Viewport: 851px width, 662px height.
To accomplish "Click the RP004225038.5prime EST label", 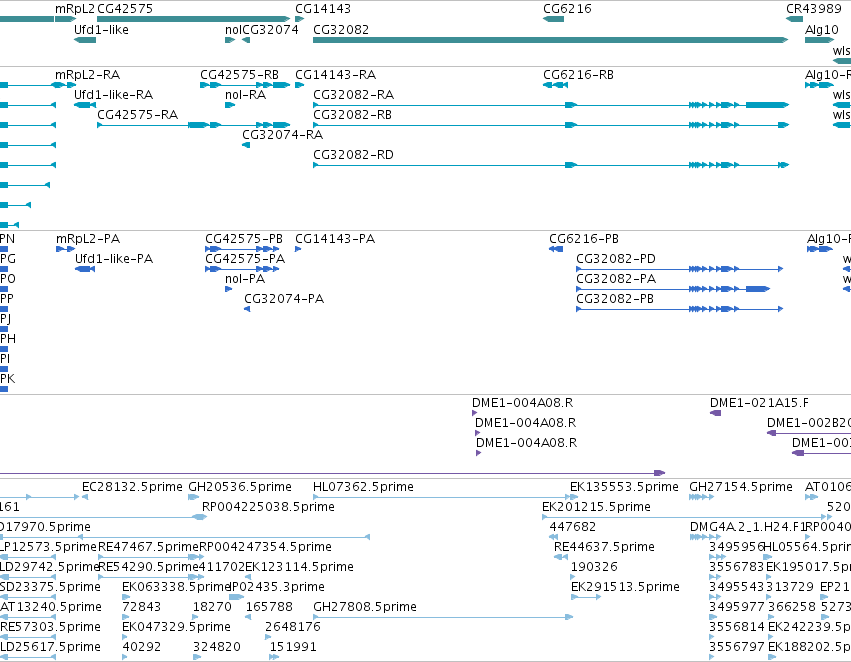I will tap(268, 507).
